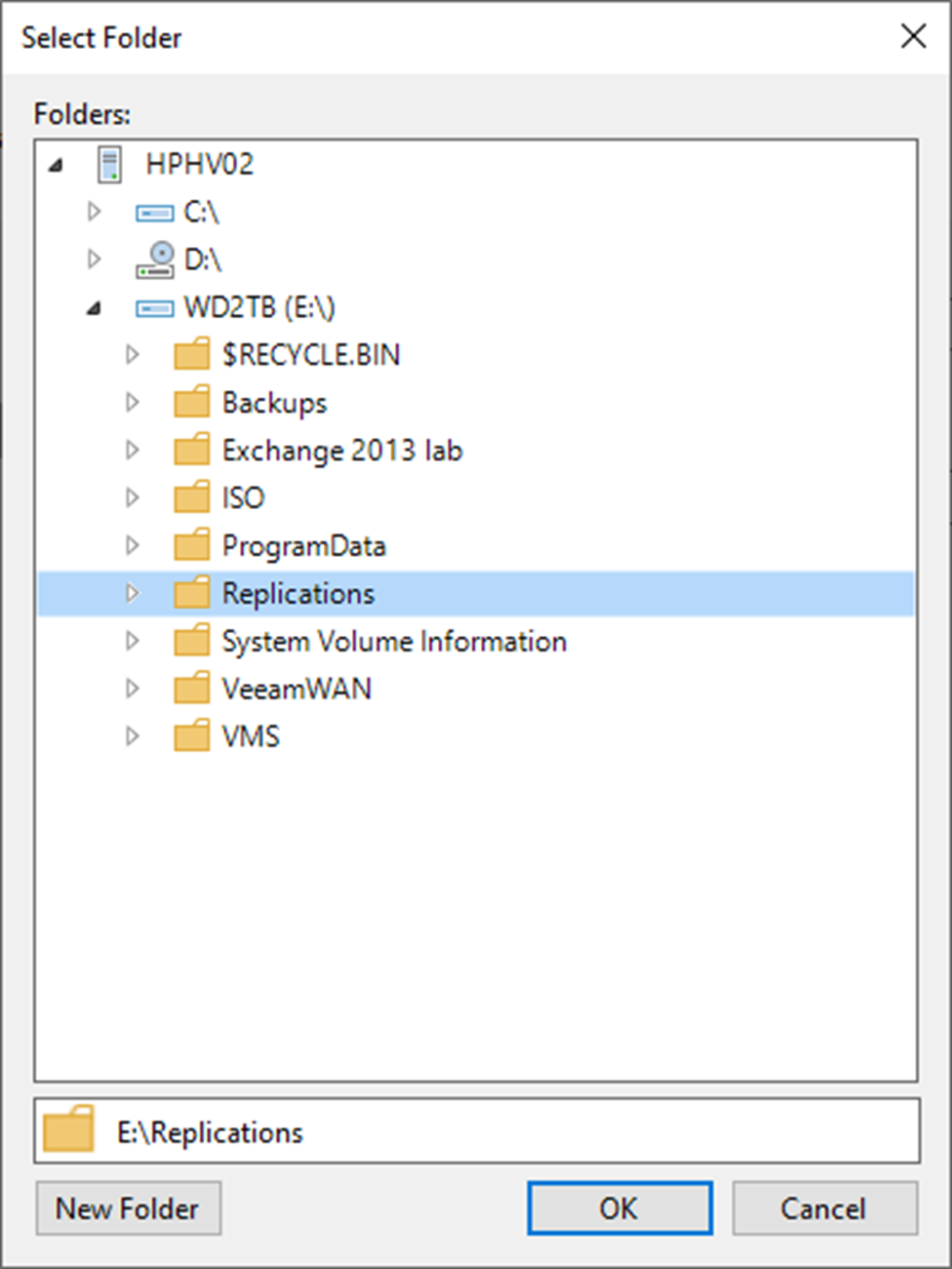952x1269 pixels.
Task: Confirm selection with the OK button
Action: [x=618, y=1208]
